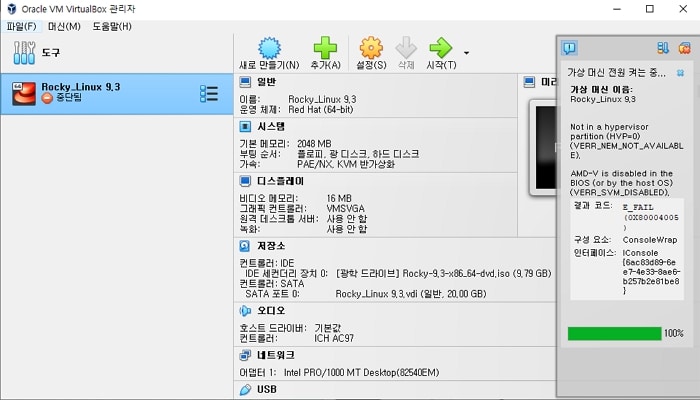Image resolution: width=700 pixels, height=400 pixels.
Task: Click the 16 MB video memory value
Action: coord(339,198)
